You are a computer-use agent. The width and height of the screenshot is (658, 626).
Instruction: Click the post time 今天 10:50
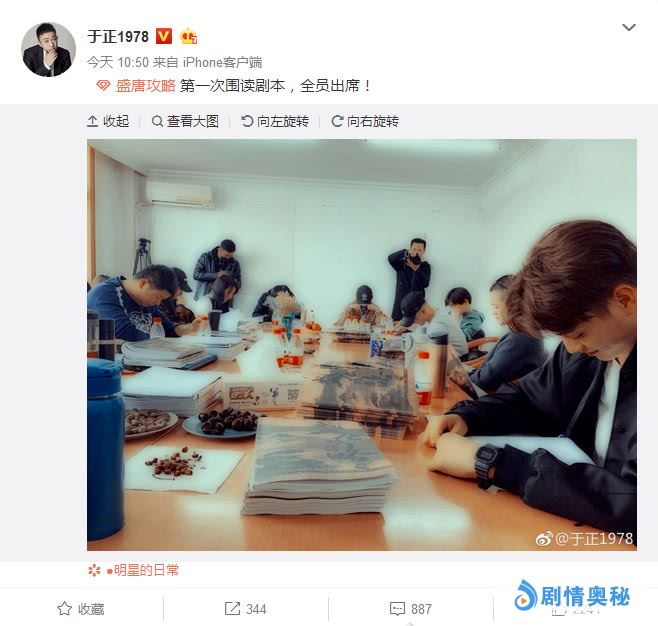118,63
